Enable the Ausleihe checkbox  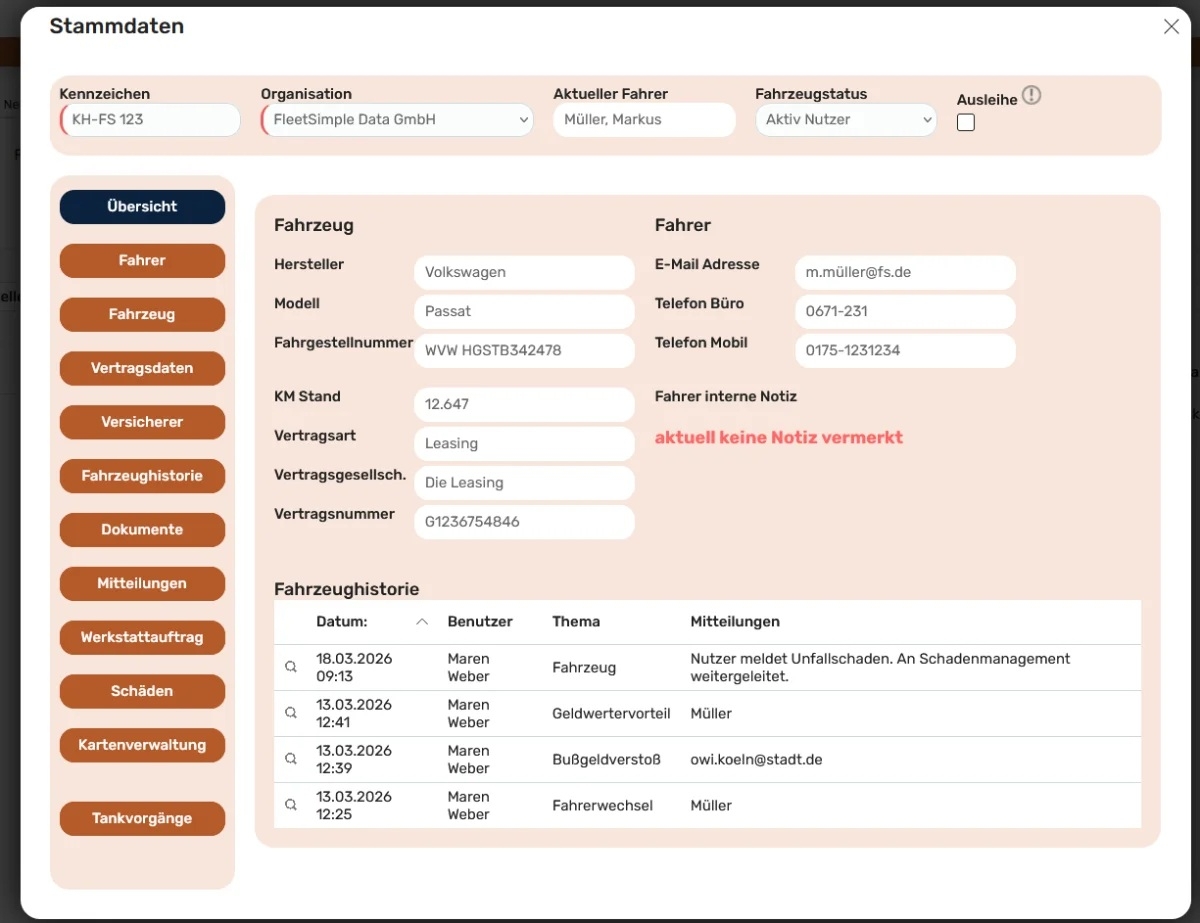click(x=966, y=123)
